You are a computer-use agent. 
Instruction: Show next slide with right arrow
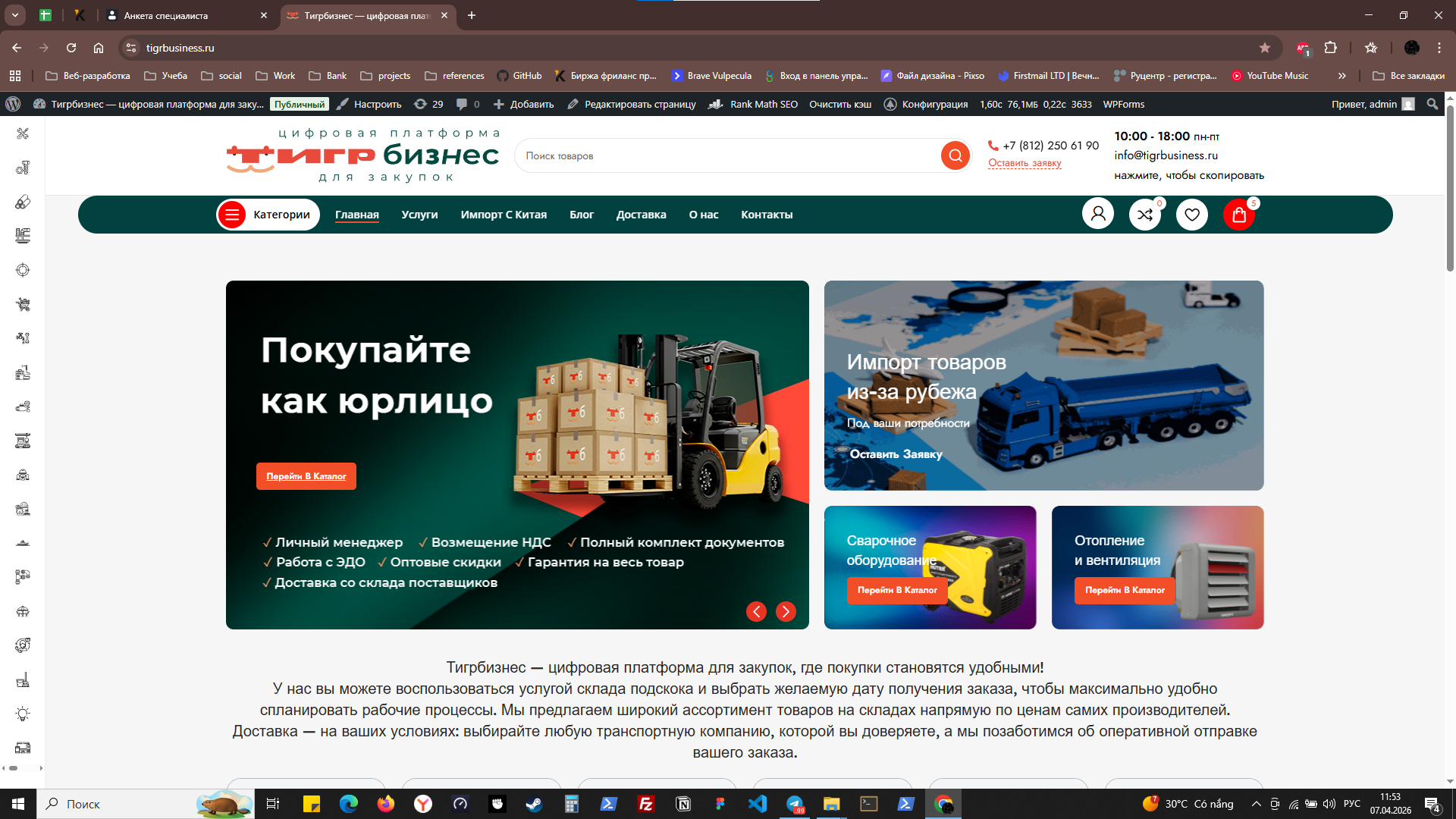786,611
